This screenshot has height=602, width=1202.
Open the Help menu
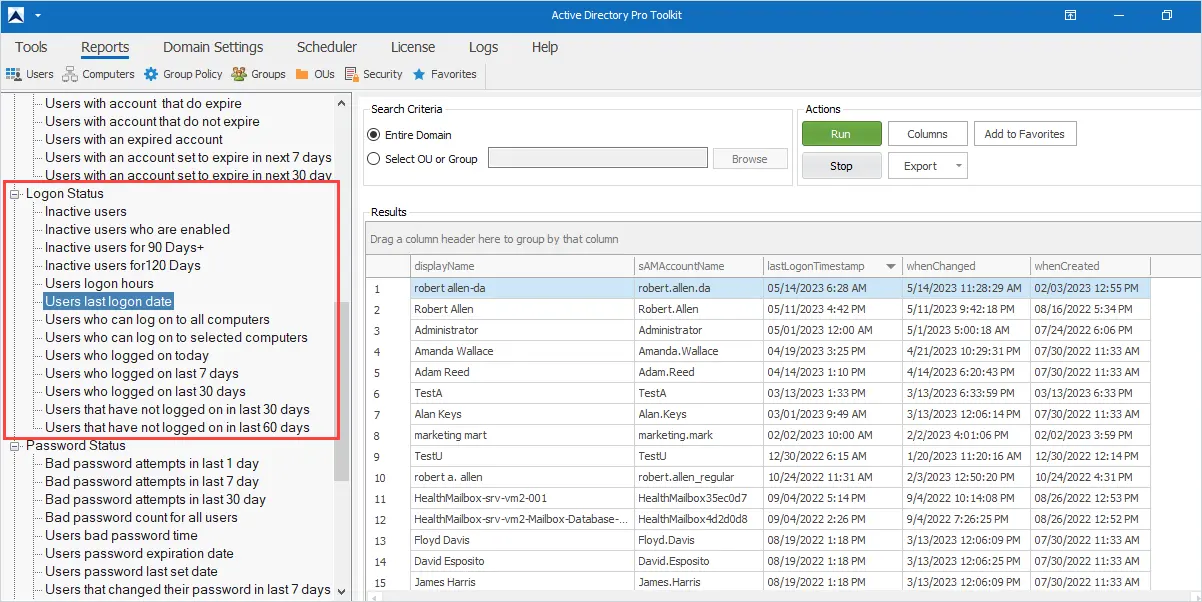[545, 47]
